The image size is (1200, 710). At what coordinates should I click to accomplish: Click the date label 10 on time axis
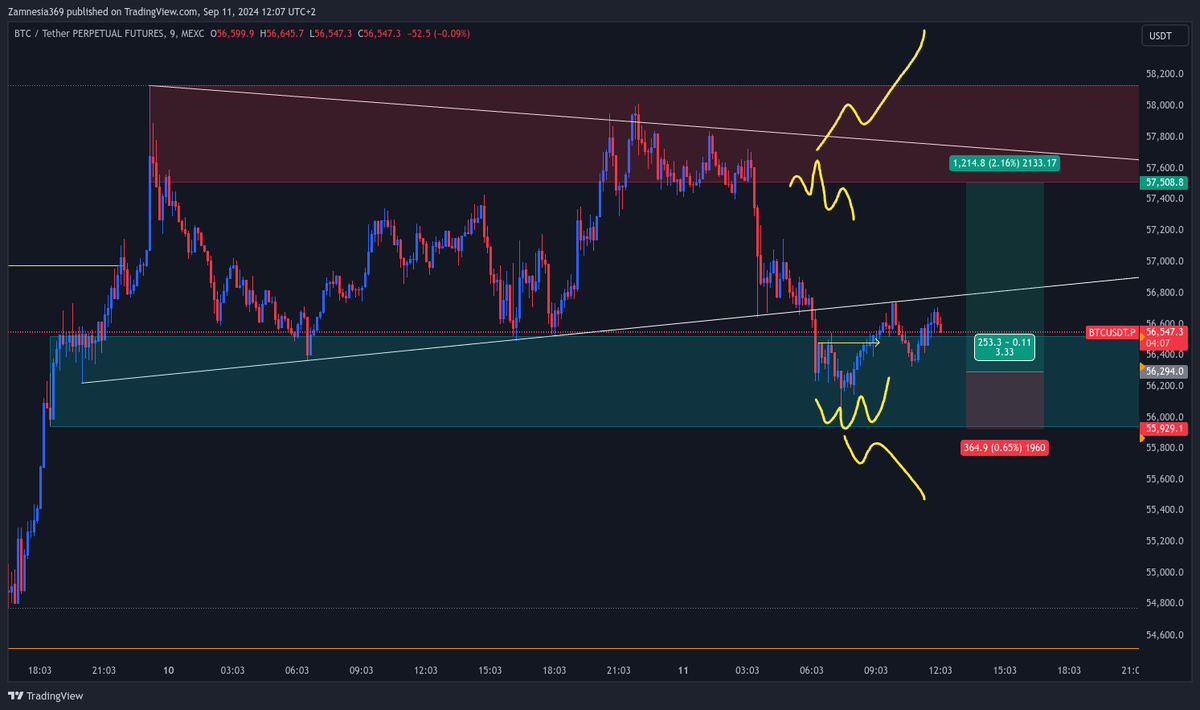pyautogui.click(x=168, y=670)
